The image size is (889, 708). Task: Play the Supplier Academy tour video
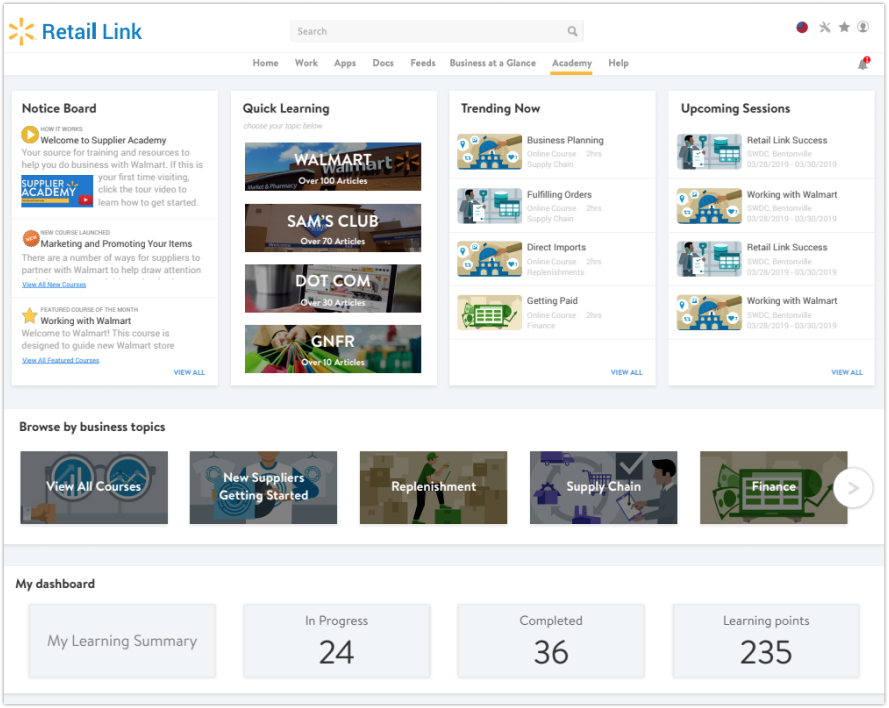tap(57, 191)
